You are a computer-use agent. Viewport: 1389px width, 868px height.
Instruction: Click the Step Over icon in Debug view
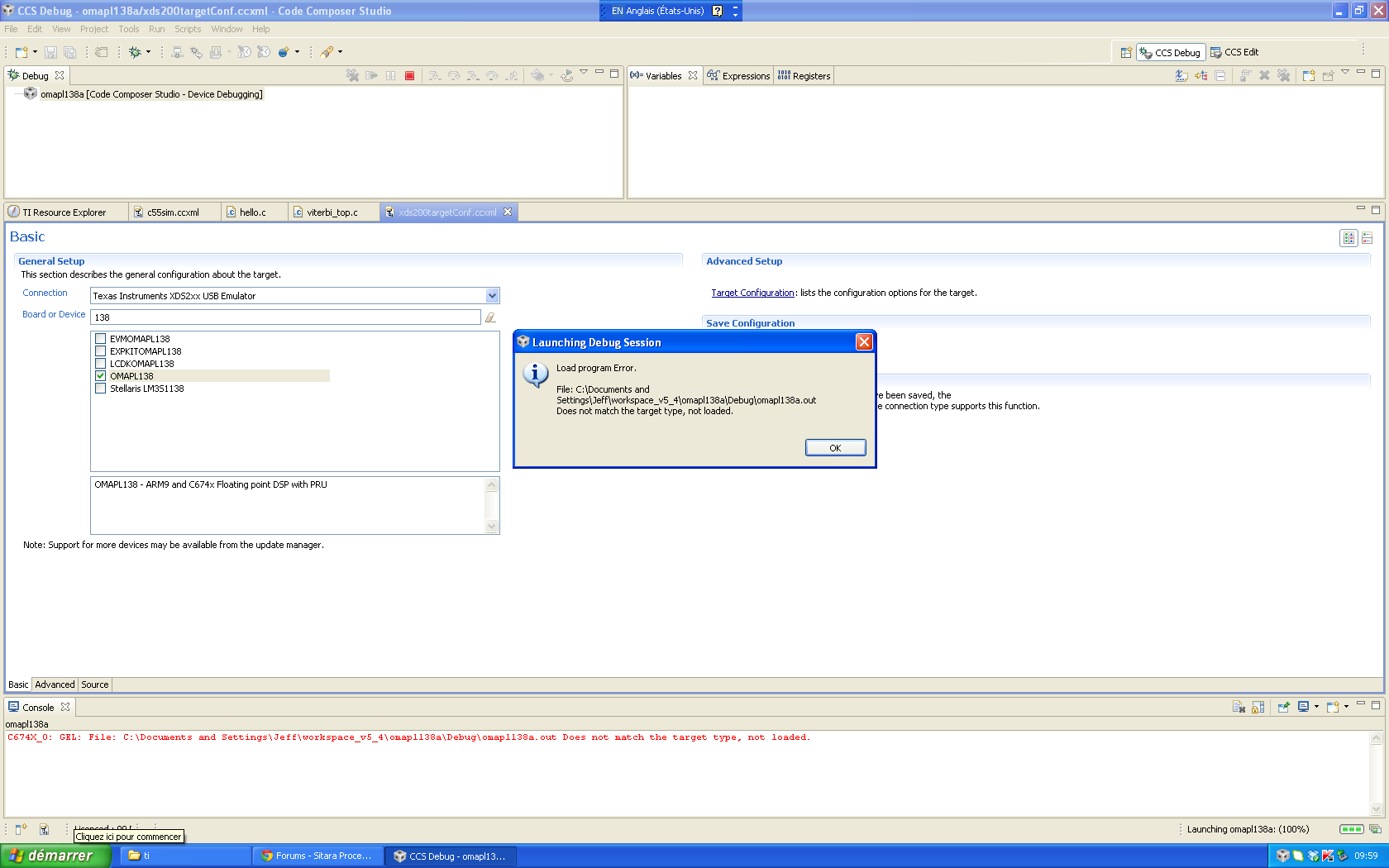[453, 75]
